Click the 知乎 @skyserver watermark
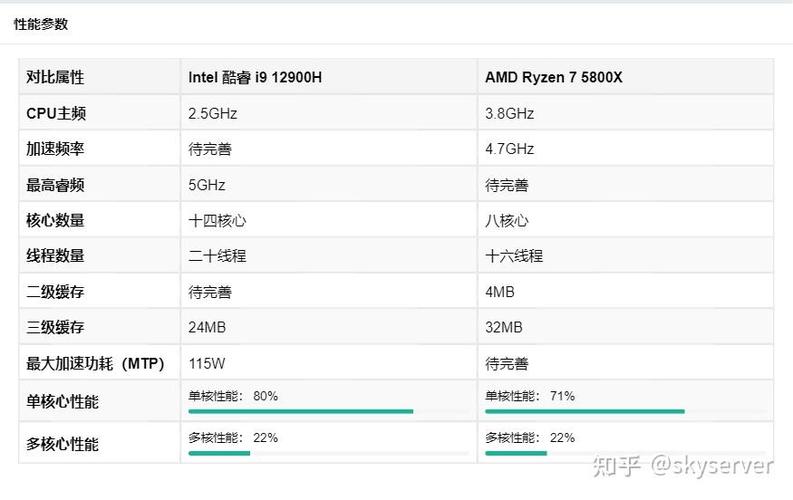This screenshot has width=793, height=500. pyautogui.click(x=683, y=466)
